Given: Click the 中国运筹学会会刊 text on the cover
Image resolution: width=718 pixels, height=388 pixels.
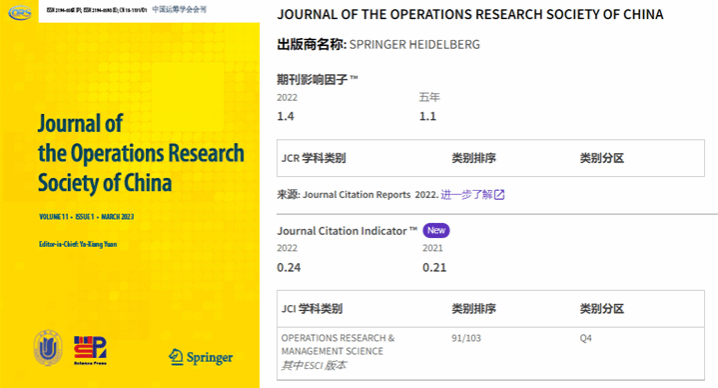Looking at the screenshot, I should [x=179, y=10].
